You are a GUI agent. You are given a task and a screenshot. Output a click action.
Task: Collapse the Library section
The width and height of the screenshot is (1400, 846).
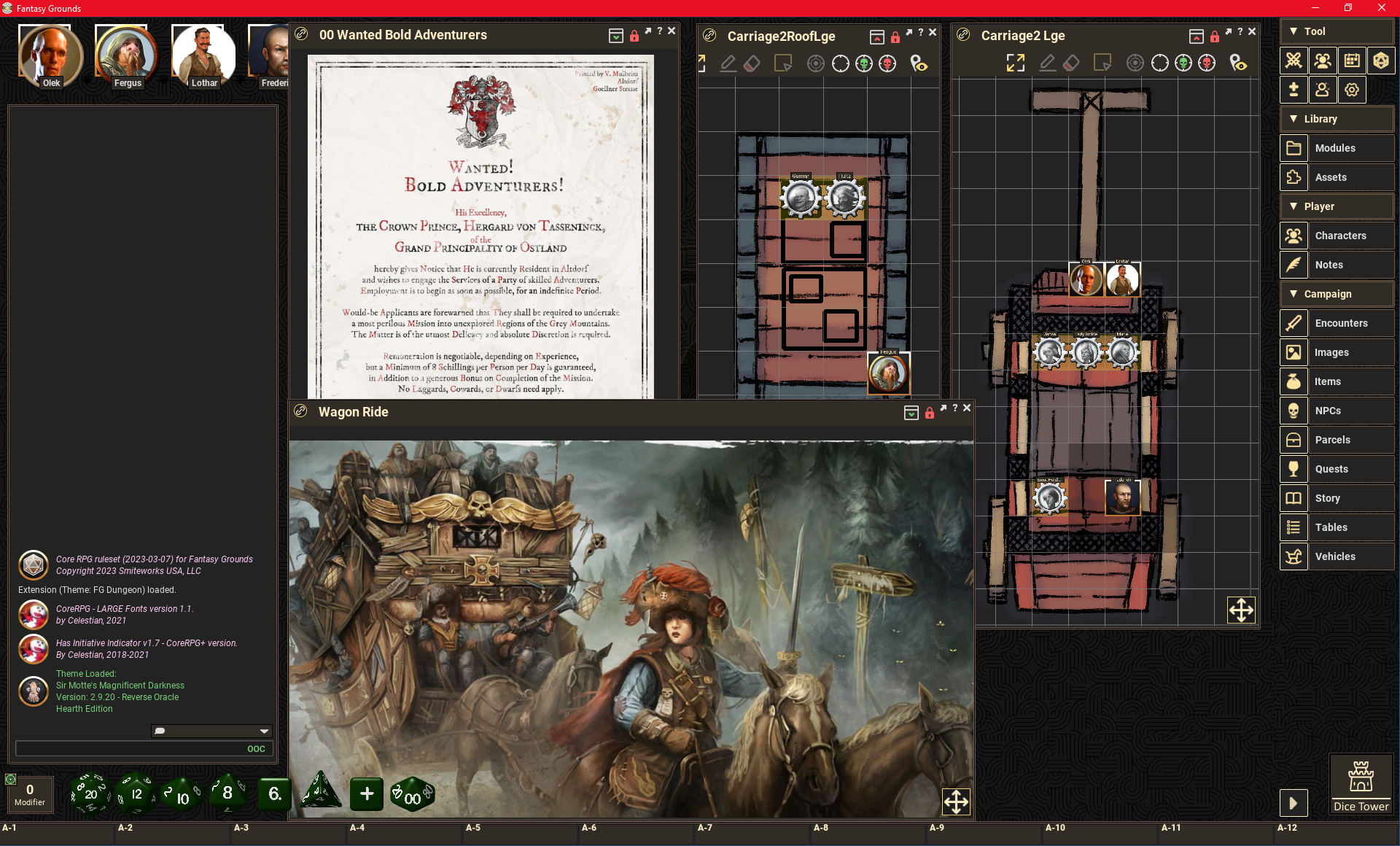point(1337,119)
